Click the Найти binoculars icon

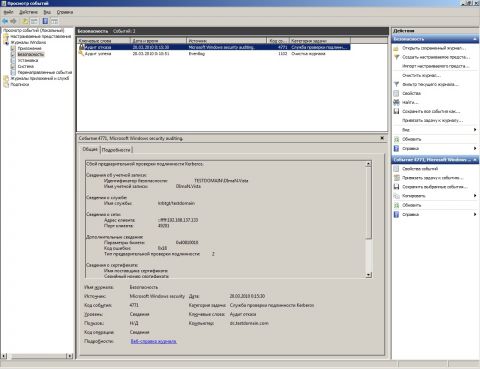pos(396,102)
